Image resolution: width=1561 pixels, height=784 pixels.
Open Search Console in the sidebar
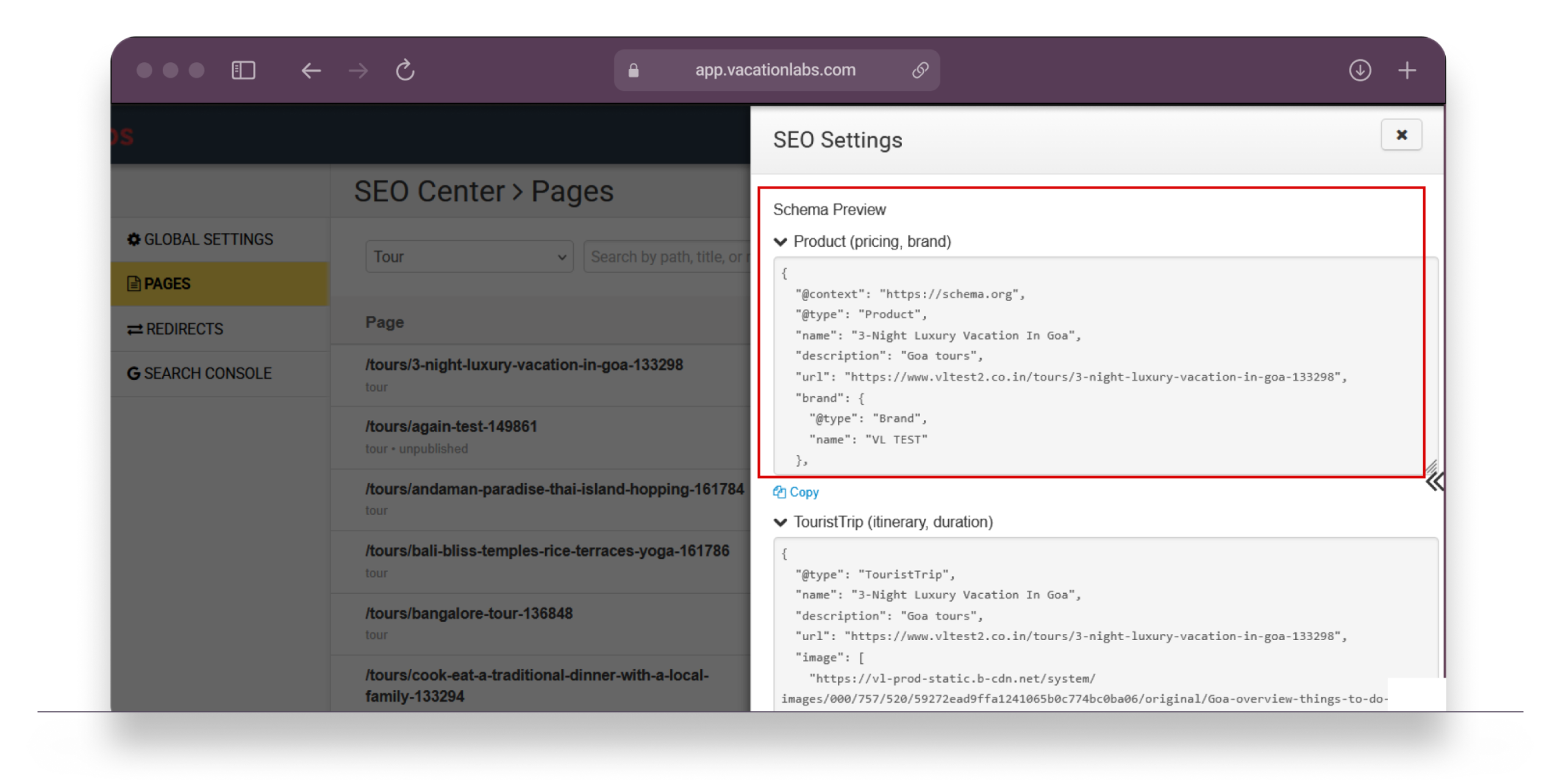(x=199, y=374)
